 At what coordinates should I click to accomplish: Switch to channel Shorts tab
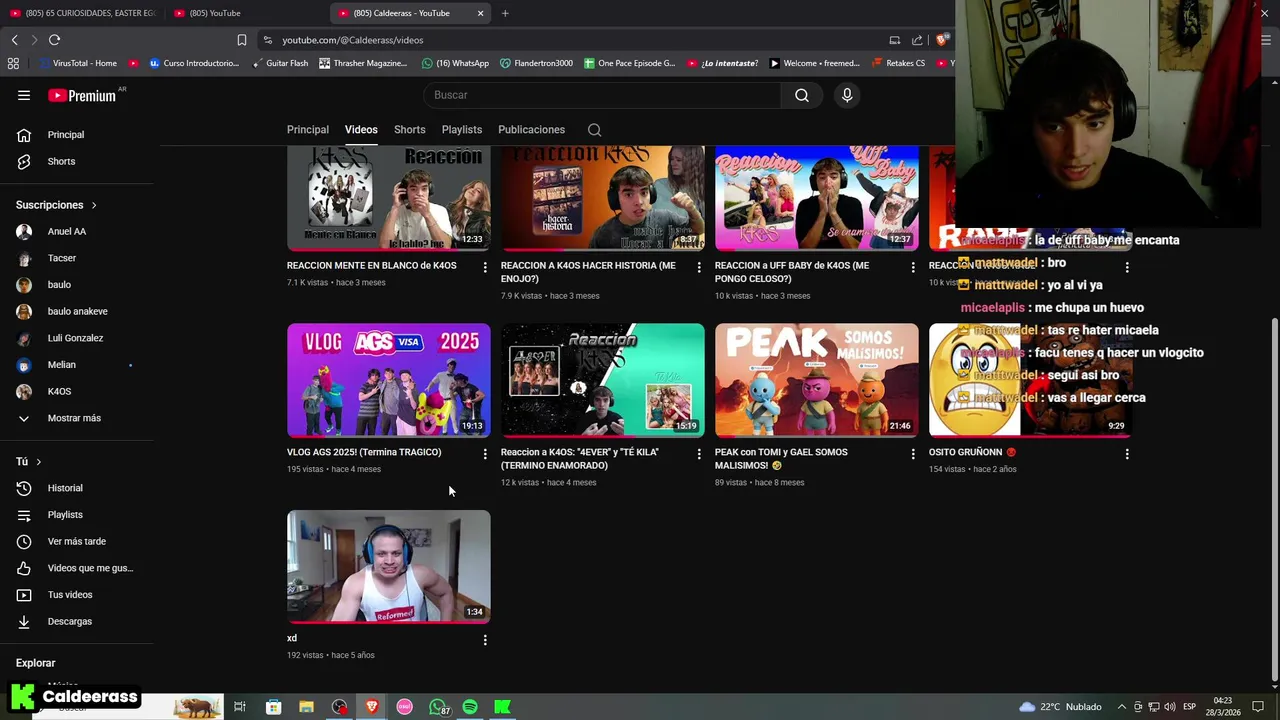point(410,130)
